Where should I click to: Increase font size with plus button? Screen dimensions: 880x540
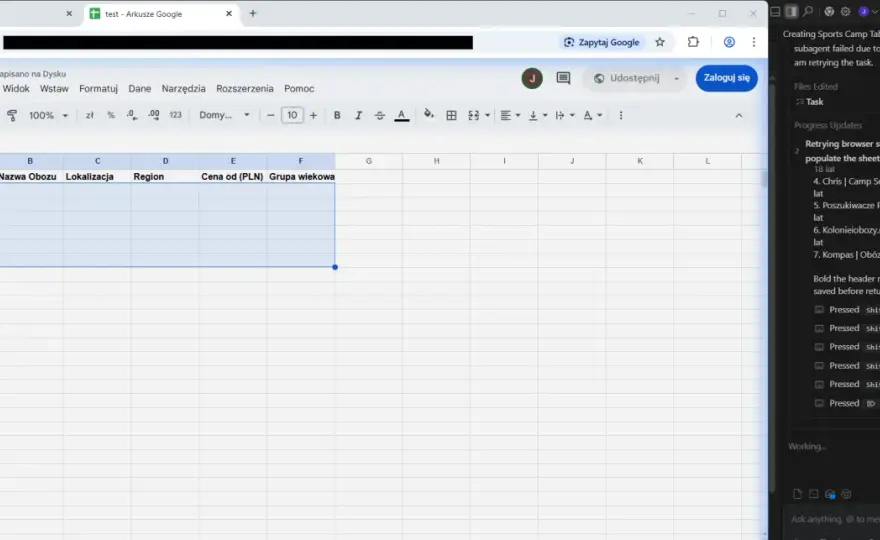point(313,115)
